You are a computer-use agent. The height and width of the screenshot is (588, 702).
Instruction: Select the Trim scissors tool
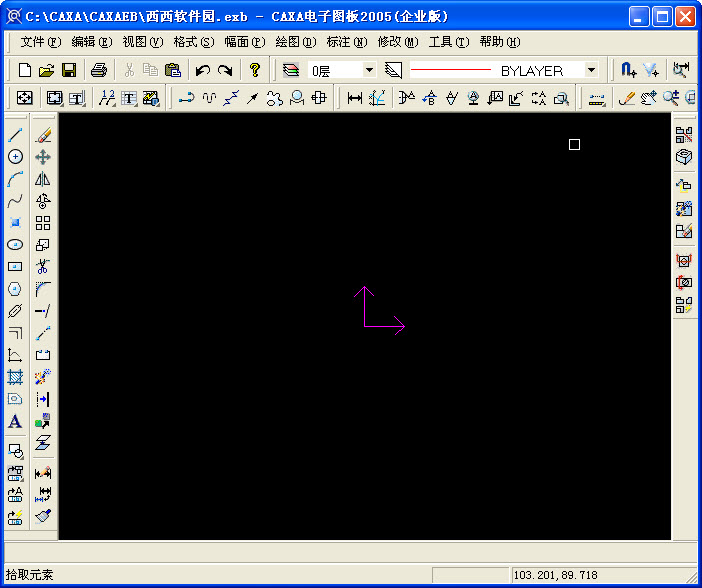click(43, 267)
